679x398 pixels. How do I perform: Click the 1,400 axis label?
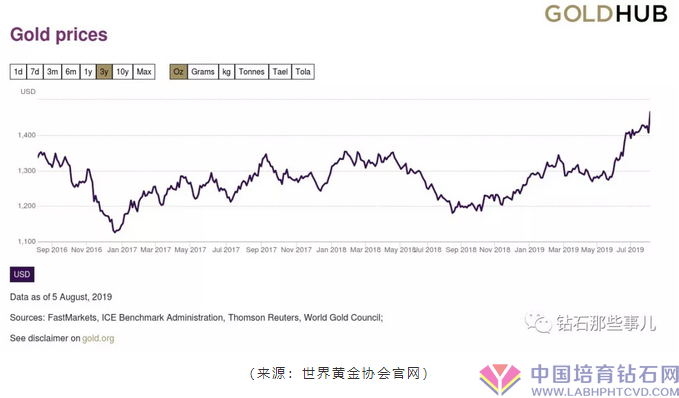click(26, 135)
